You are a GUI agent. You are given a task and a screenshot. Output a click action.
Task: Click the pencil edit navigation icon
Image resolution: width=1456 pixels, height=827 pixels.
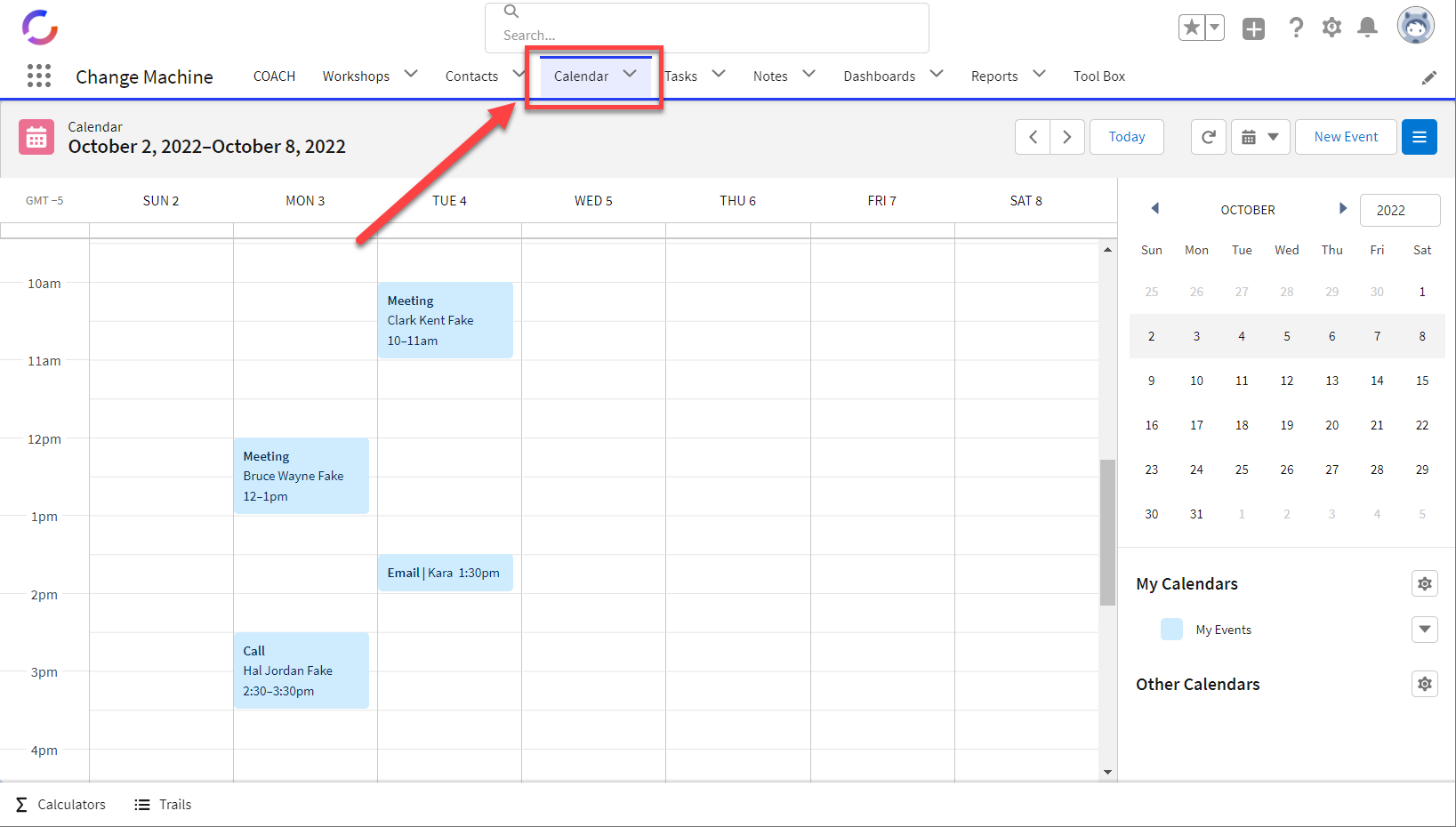1428,77
